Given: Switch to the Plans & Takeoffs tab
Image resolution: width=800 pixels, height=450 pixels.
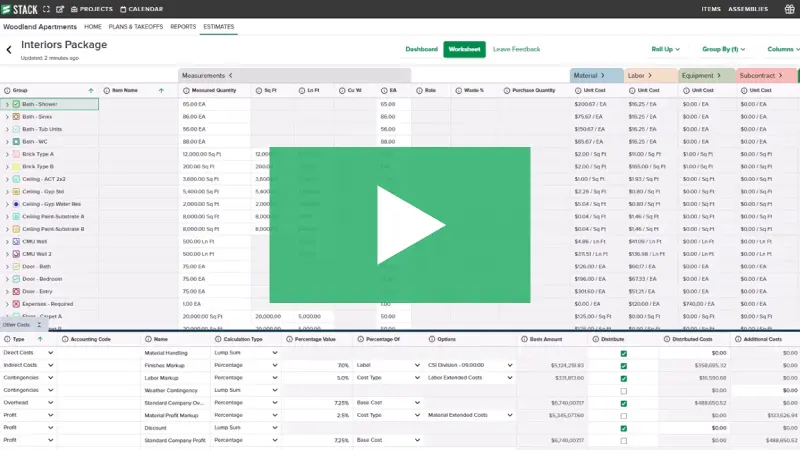Looking at the screenshot, I should 136,27.
